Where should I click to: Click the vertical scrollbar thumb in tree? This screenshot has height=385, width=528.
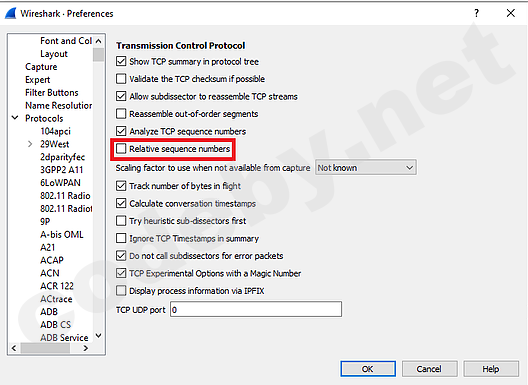click(x=98, y=55)
